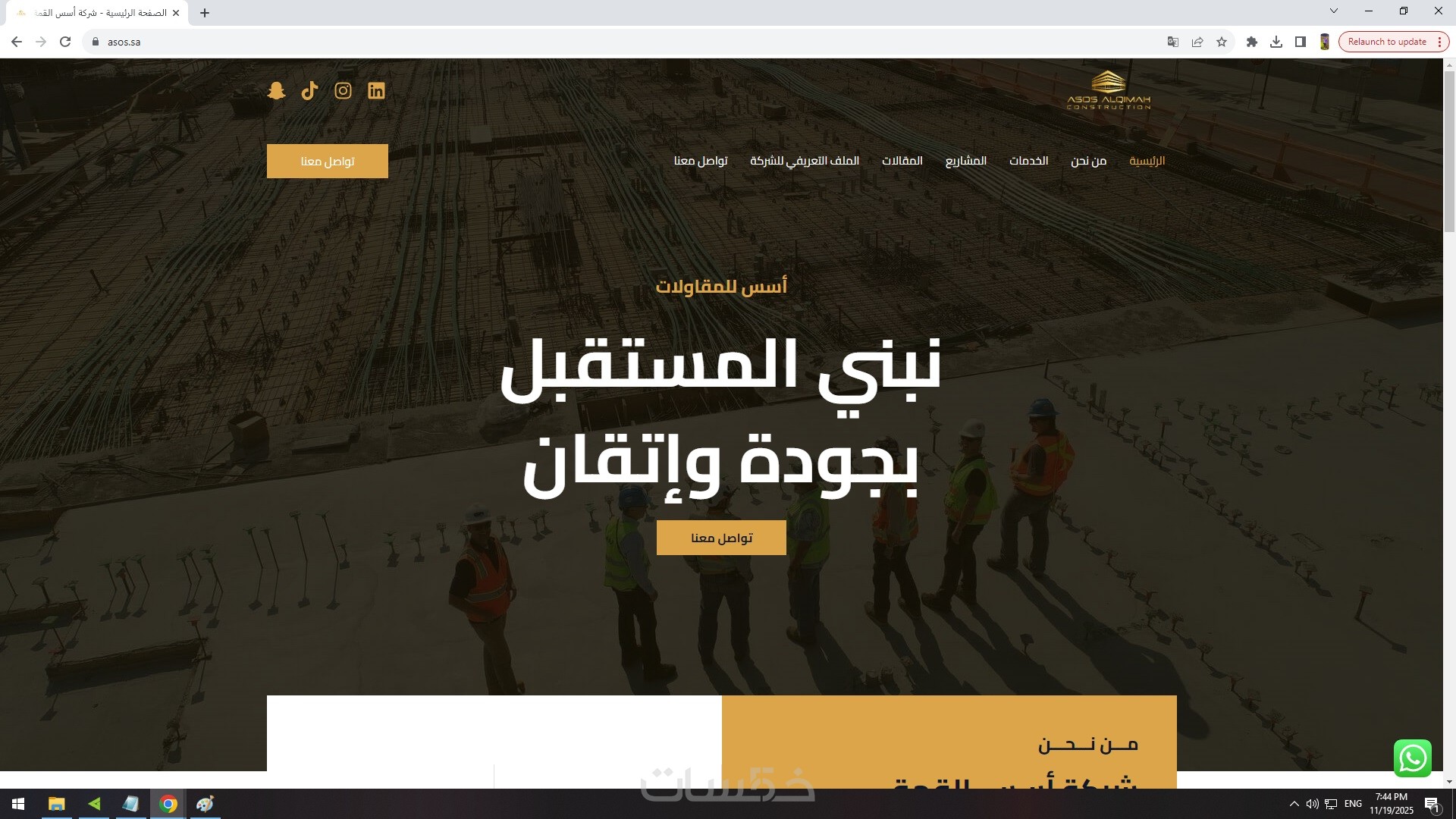Open the Instagram social icon
The height and width of the screenshot is (819, 1456).
click(x=343, y=91)
